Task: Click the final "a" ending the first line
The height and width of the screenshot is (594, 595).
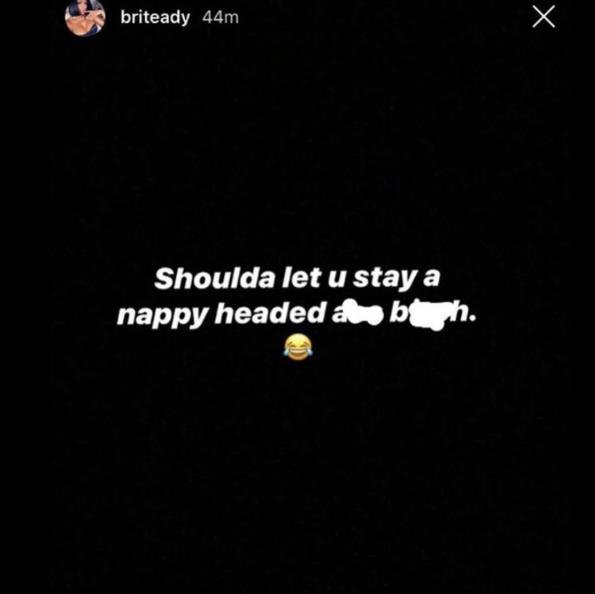Action: (431, 282)
